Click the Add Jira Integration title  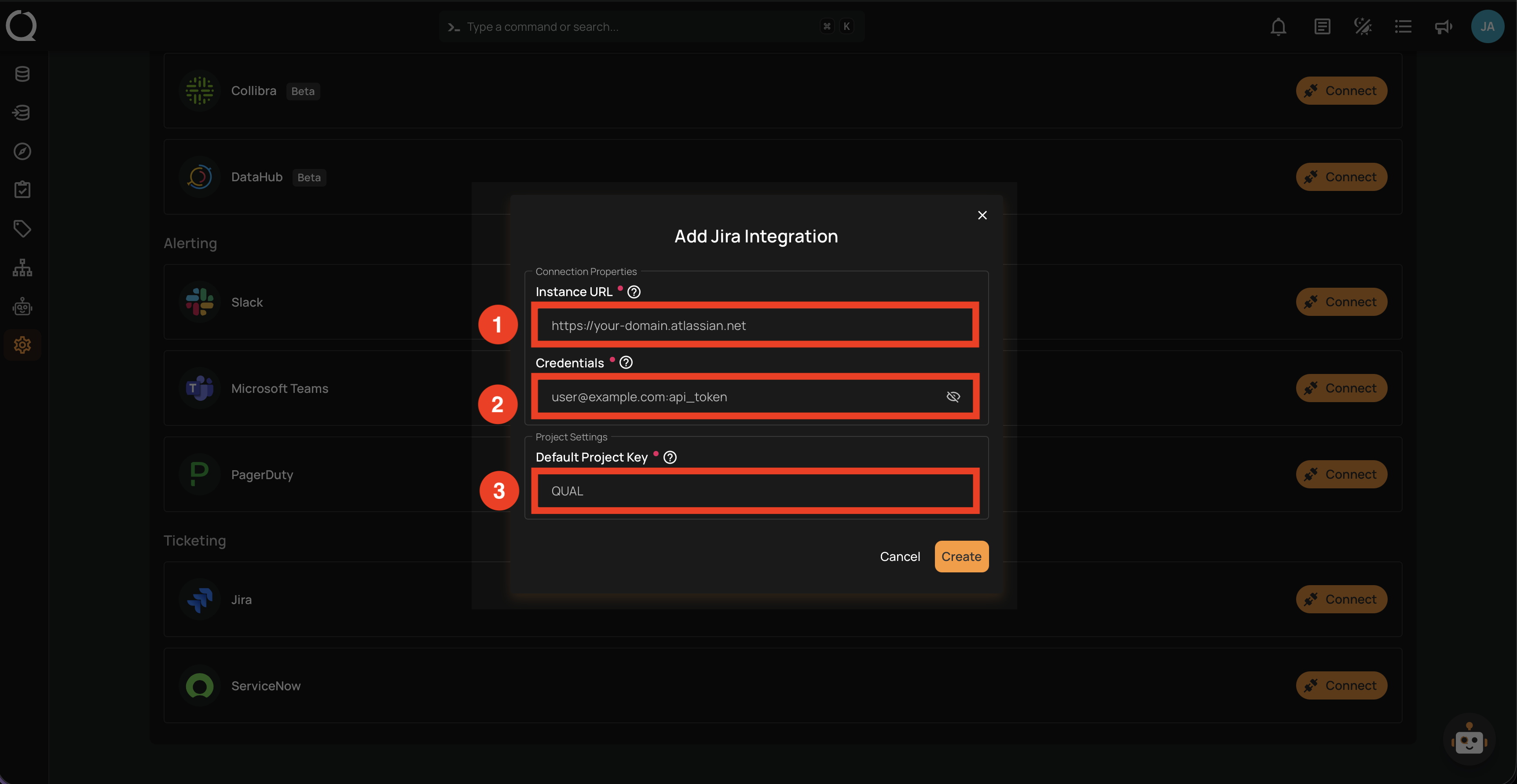[x=756, y=236]
